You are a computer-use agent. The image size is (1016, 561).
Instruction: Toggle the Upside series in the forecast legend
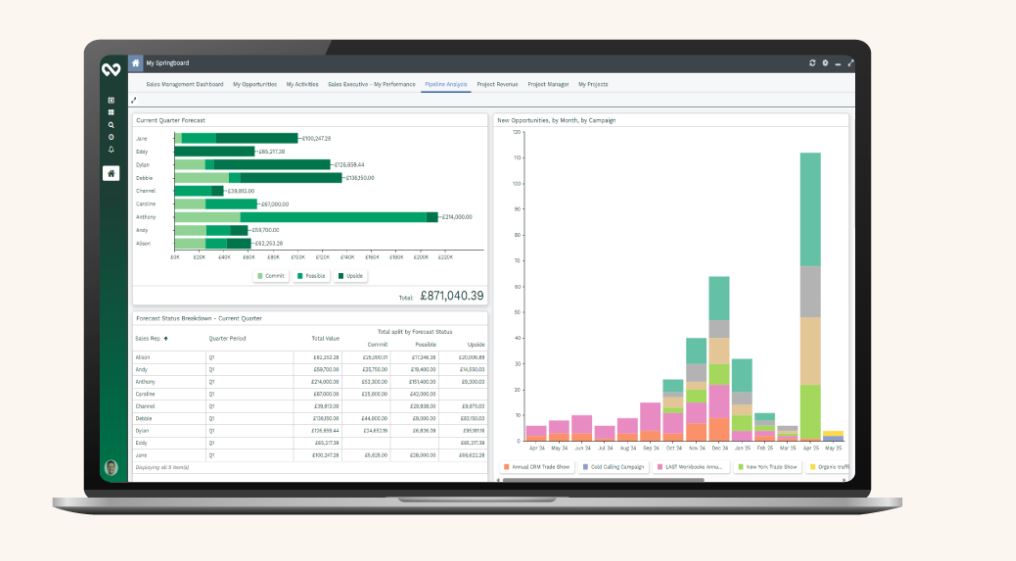point(352,275)
